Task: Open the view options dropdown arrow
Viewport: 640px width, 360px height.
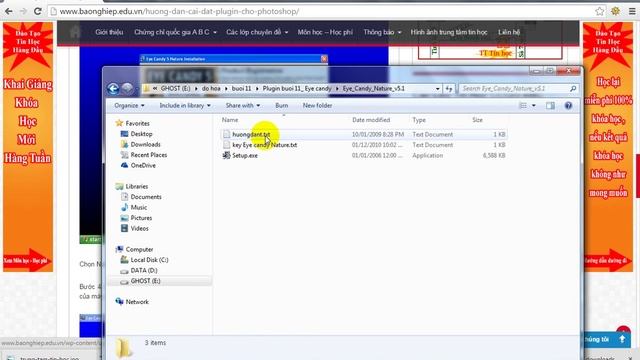Action: (533, 106)
